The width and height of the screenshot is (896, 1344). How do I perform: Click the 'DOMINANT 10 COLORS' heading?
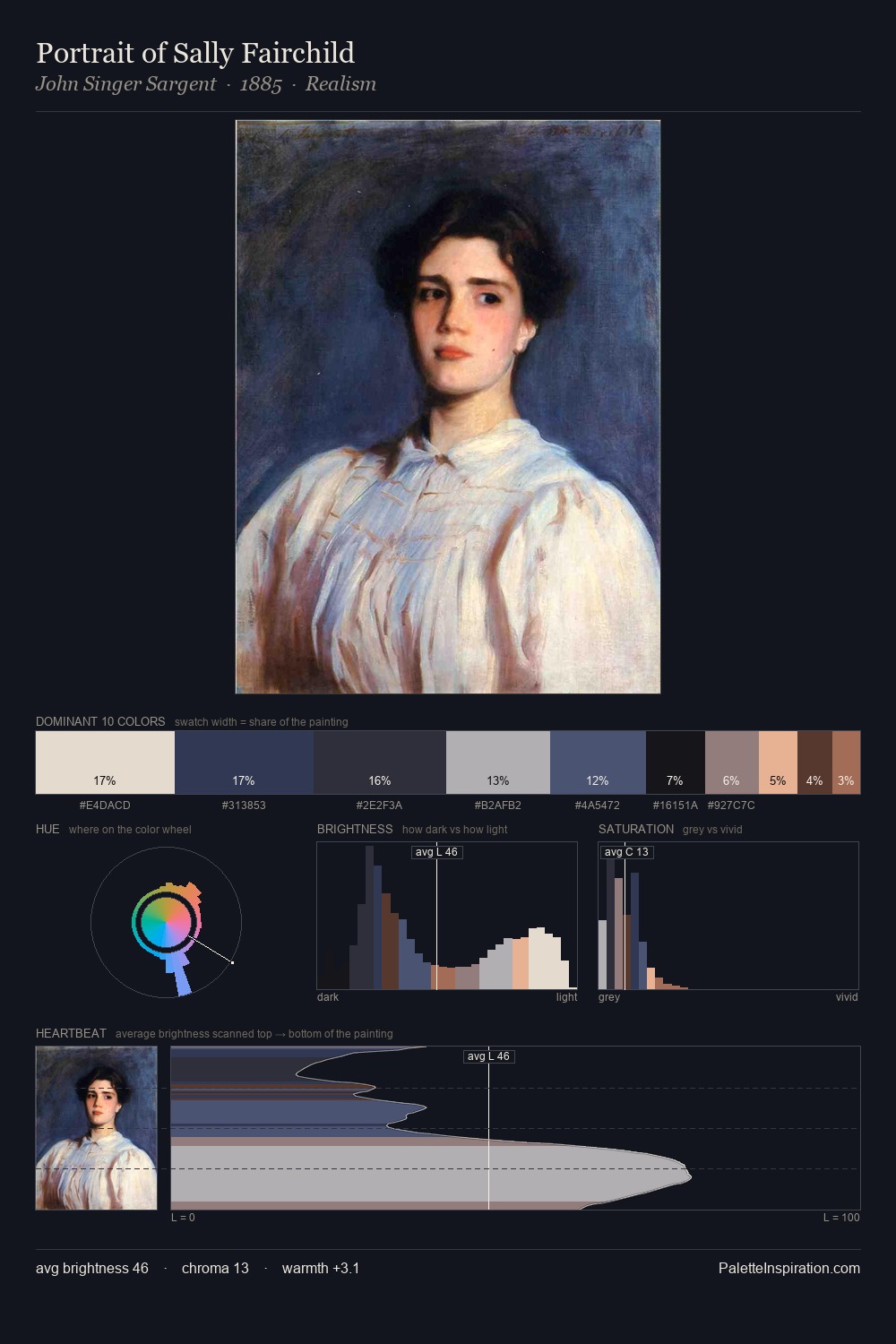[100, 721]
